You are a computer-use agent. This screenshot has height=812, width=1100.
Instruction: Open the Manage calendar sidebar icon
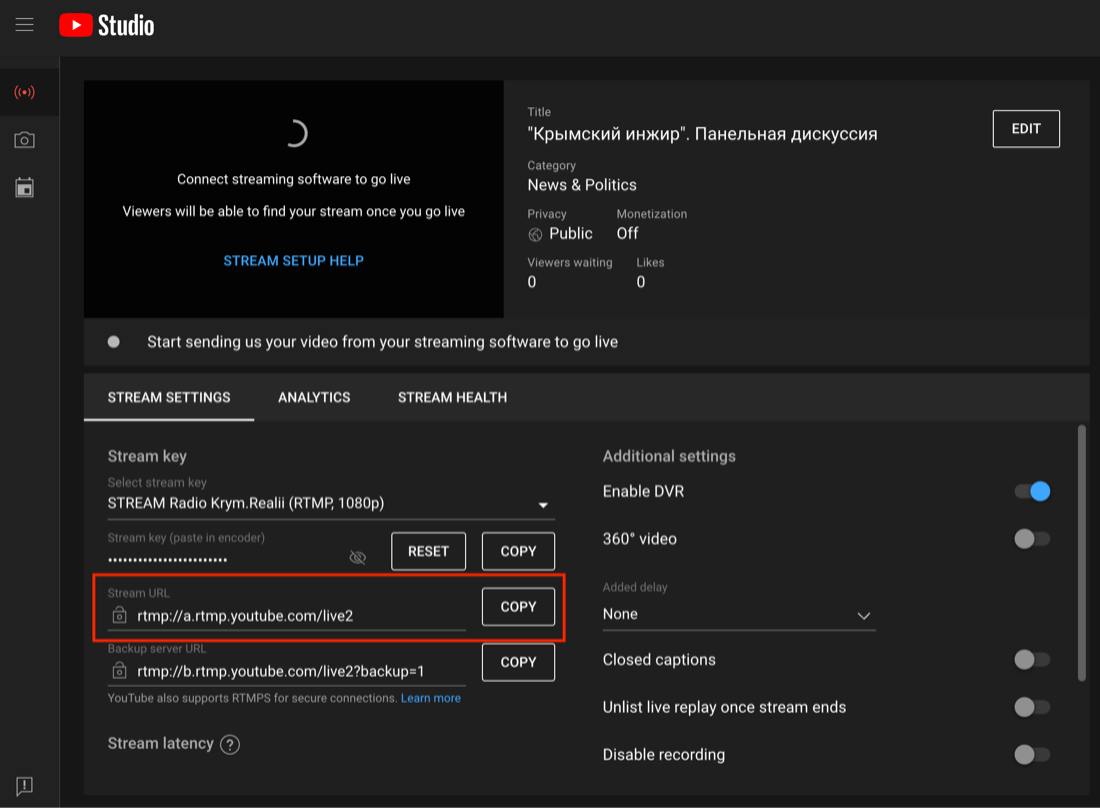[x=25, y=187]
